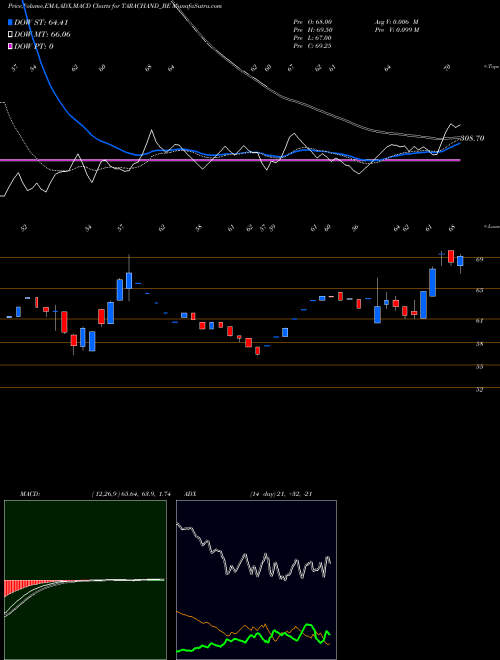Open the MACD histogram panel
This screenshot has height=660, width=500.
[85, 580]
